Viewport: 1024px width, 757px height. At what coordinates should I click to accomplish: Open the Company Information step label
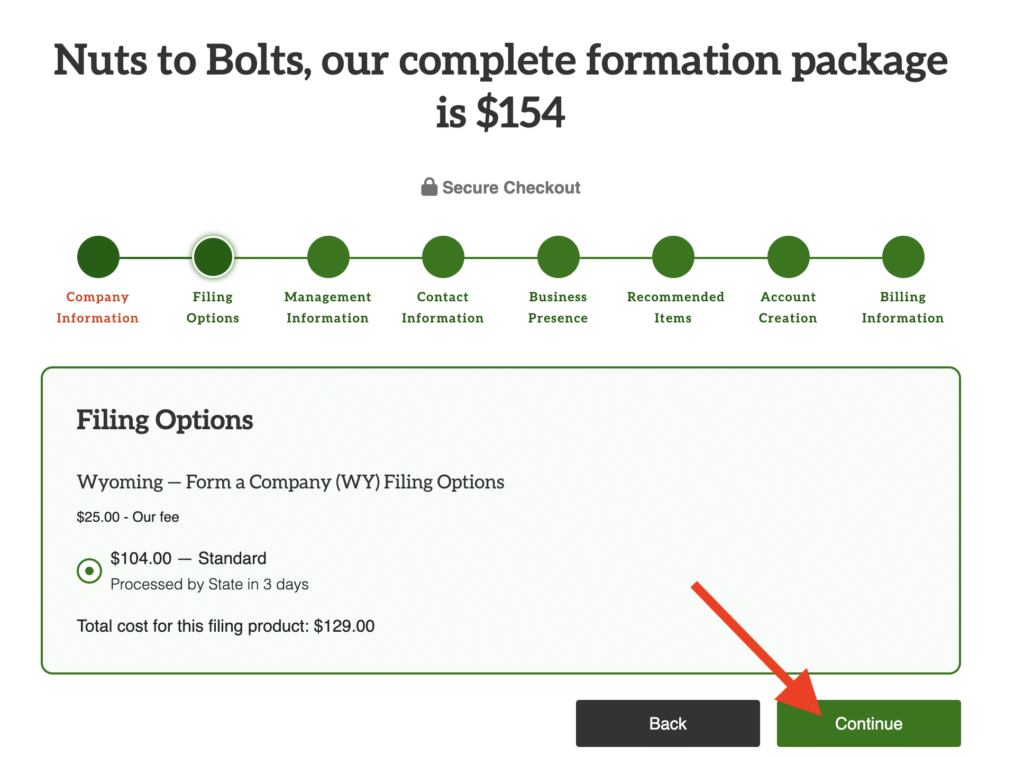pos(98,307)
